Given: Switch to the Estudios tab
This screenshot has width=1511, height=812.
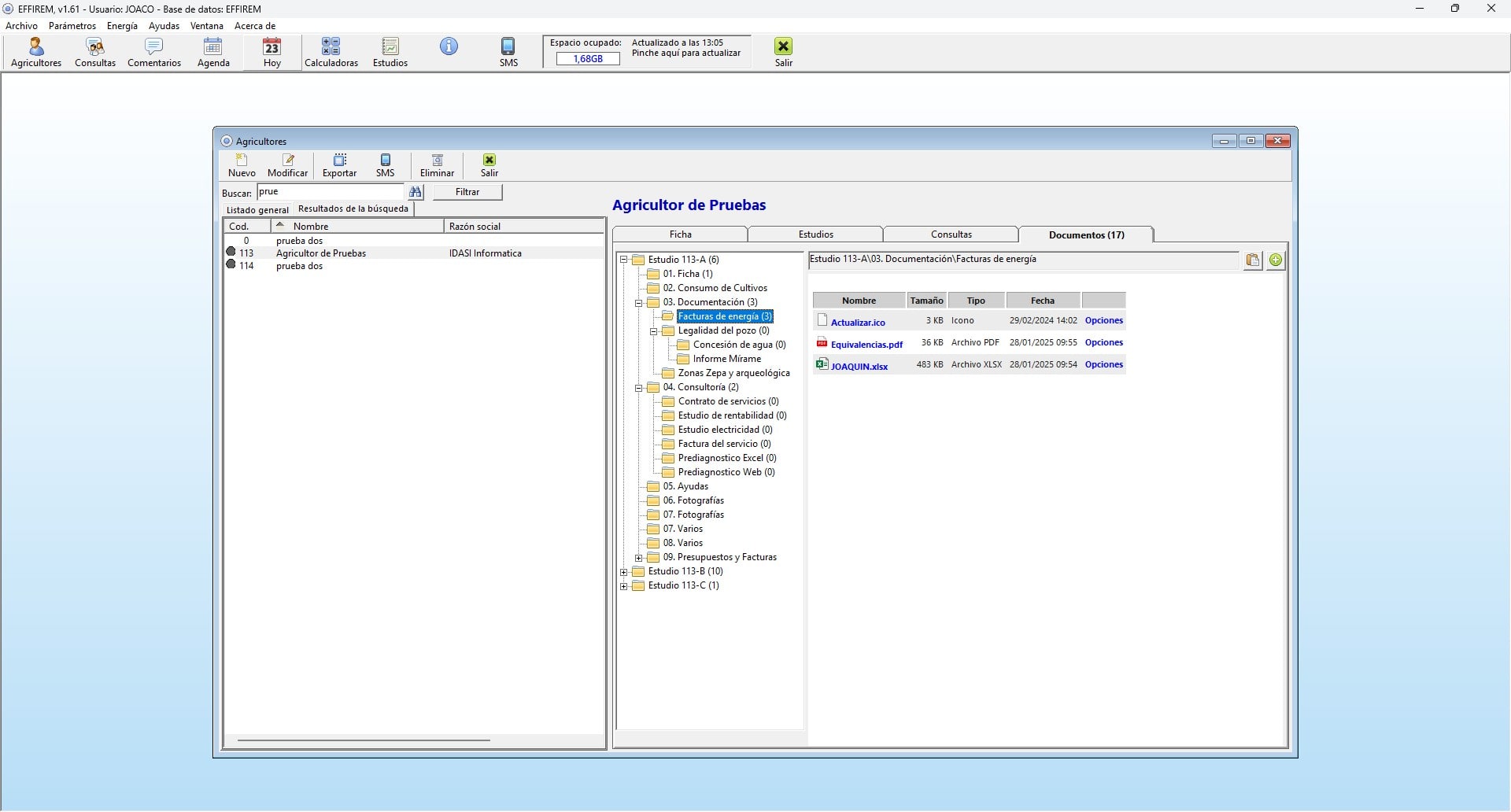Looking at the screenshot, I should click(815, 234).
